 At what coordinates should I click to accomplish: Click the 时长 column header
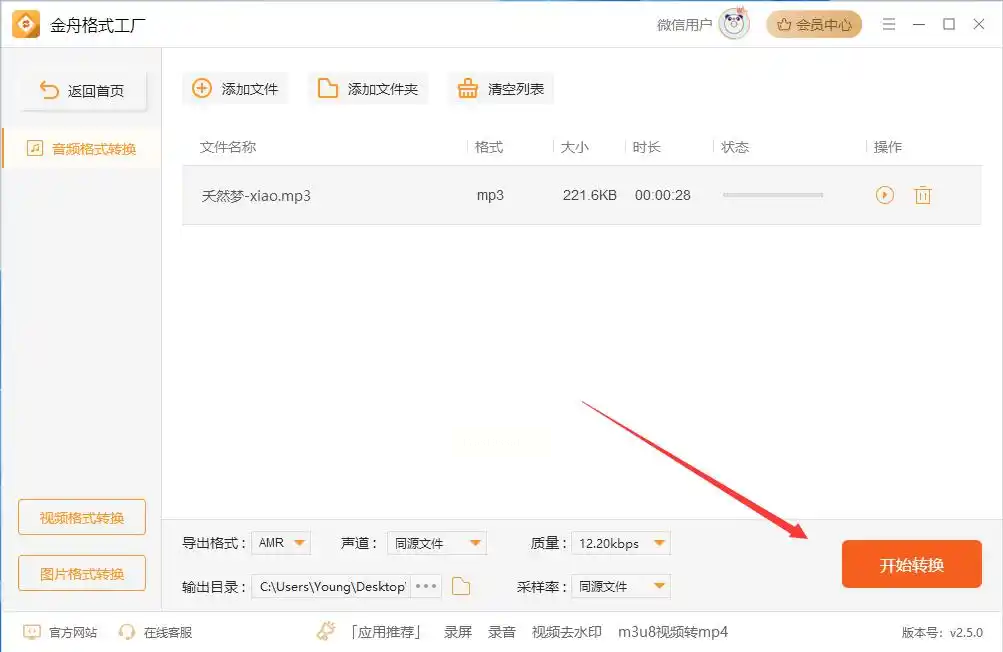point(647,147)
